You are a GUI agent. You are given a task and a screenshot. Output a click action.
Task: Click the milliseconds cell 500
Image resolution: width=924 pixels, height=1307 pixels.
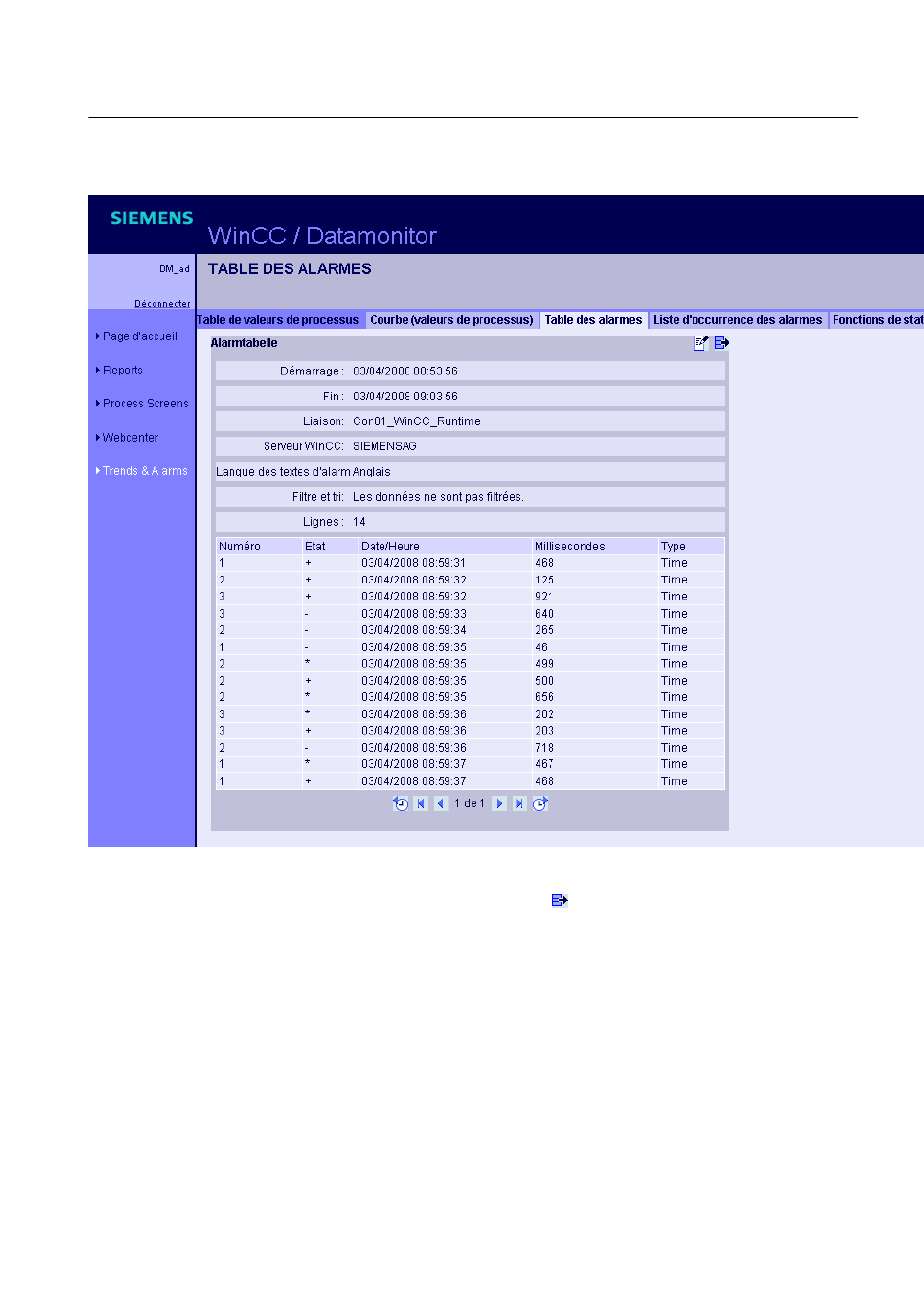(545, 681)
